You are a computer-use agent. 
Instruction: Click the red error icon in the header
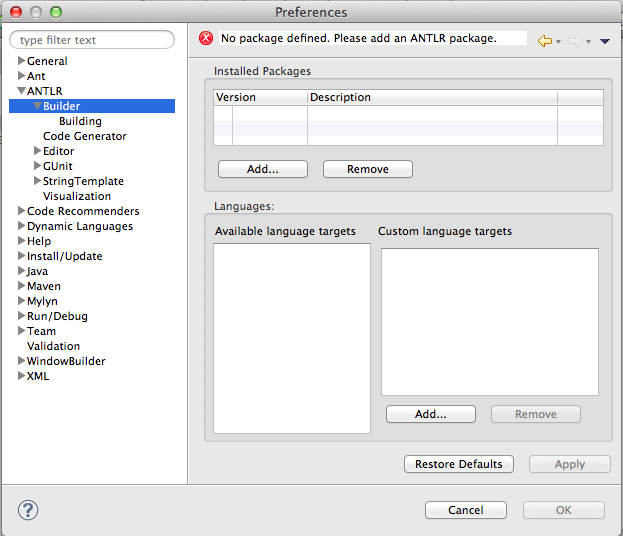click(206, 38)
